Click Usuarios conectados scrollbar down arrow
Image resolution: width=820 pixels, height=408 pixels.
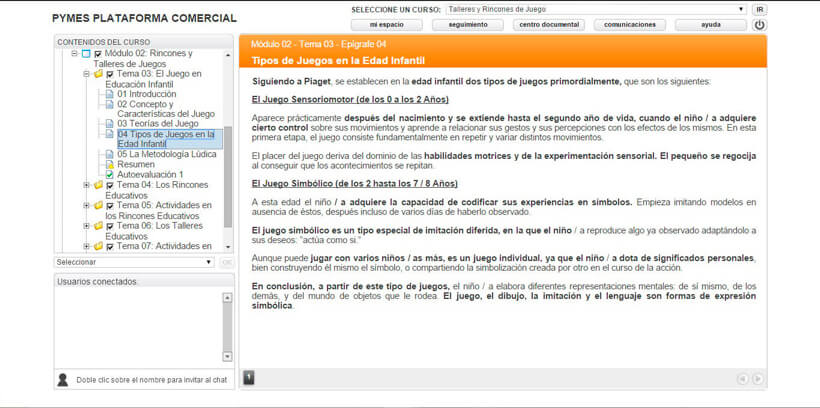pyautogui.click(x=227, y=356)
